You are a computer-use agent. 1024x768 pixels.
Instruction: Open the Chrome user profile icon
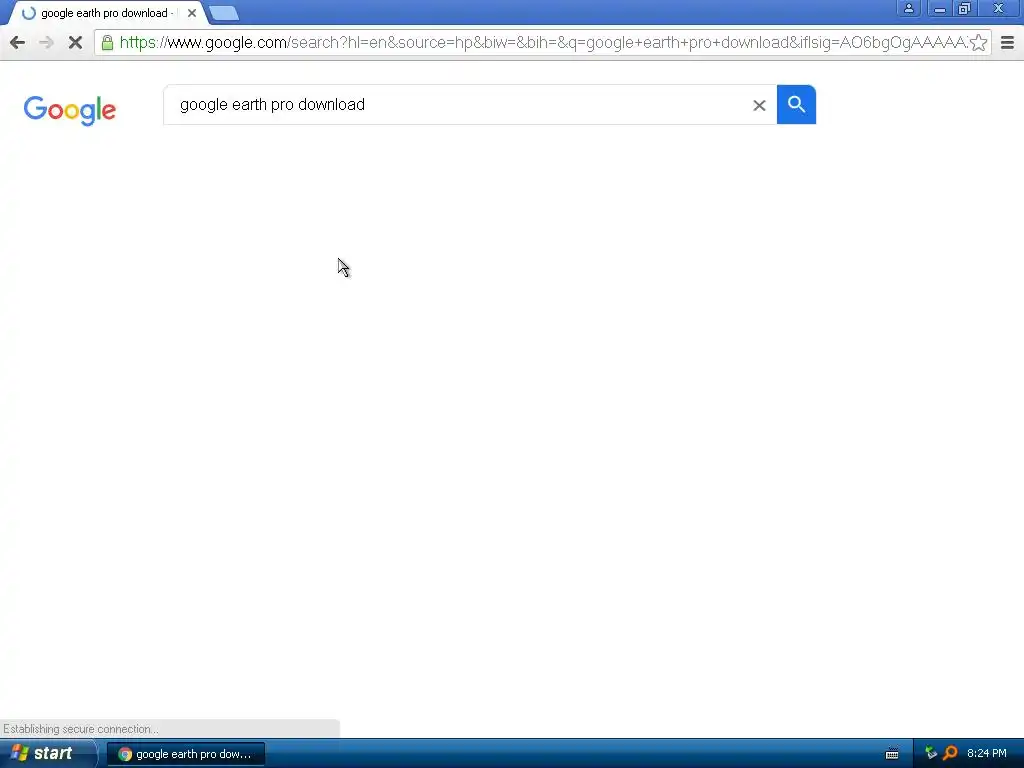point(908,8)
